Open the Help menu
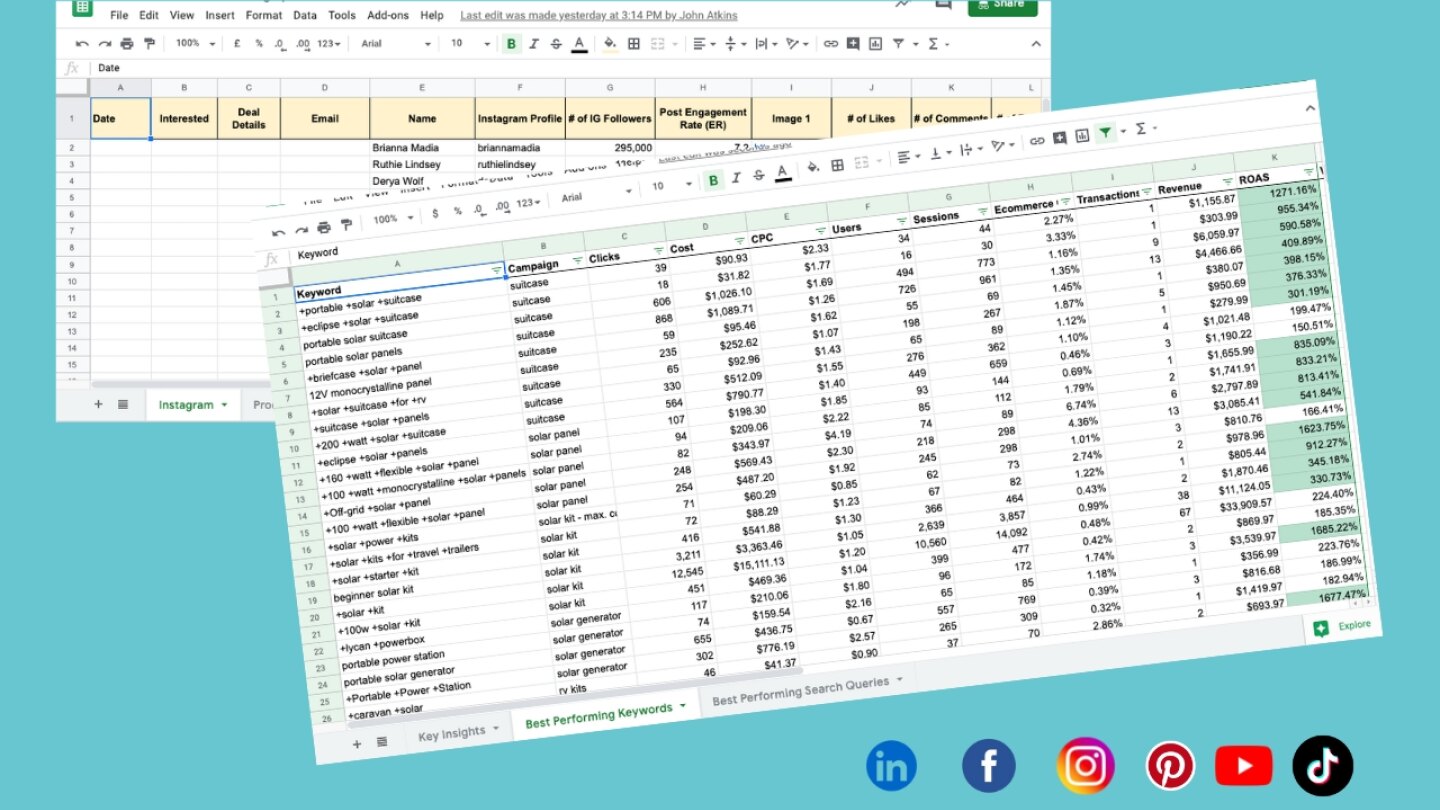Screen dimensions: 1440x810 coord(432,16)
